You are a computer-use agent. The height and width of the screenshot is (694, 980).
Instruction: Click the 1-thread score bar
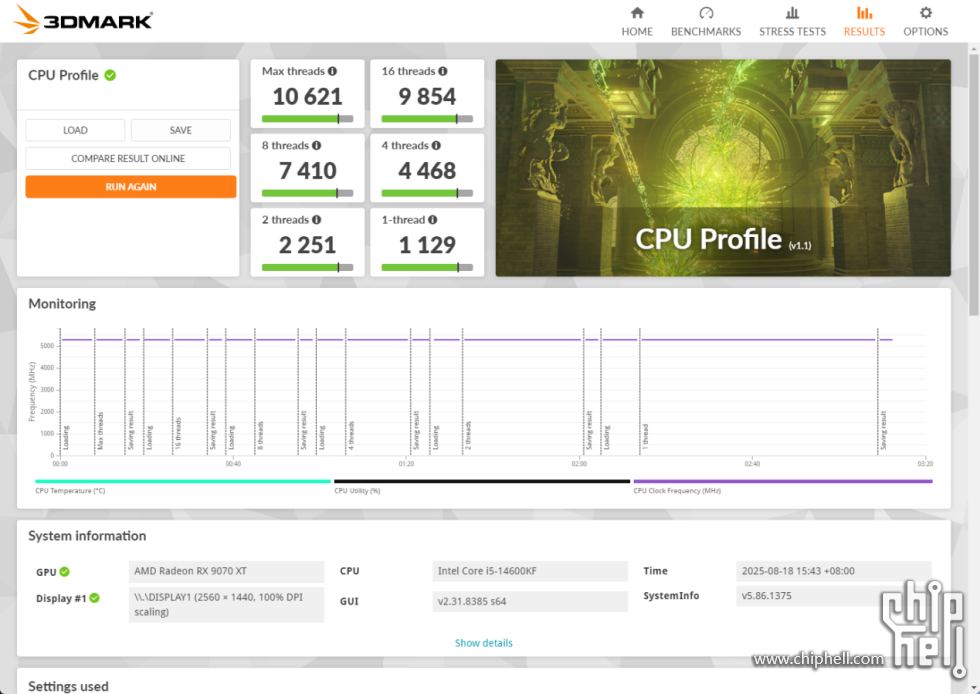(427, 268)
